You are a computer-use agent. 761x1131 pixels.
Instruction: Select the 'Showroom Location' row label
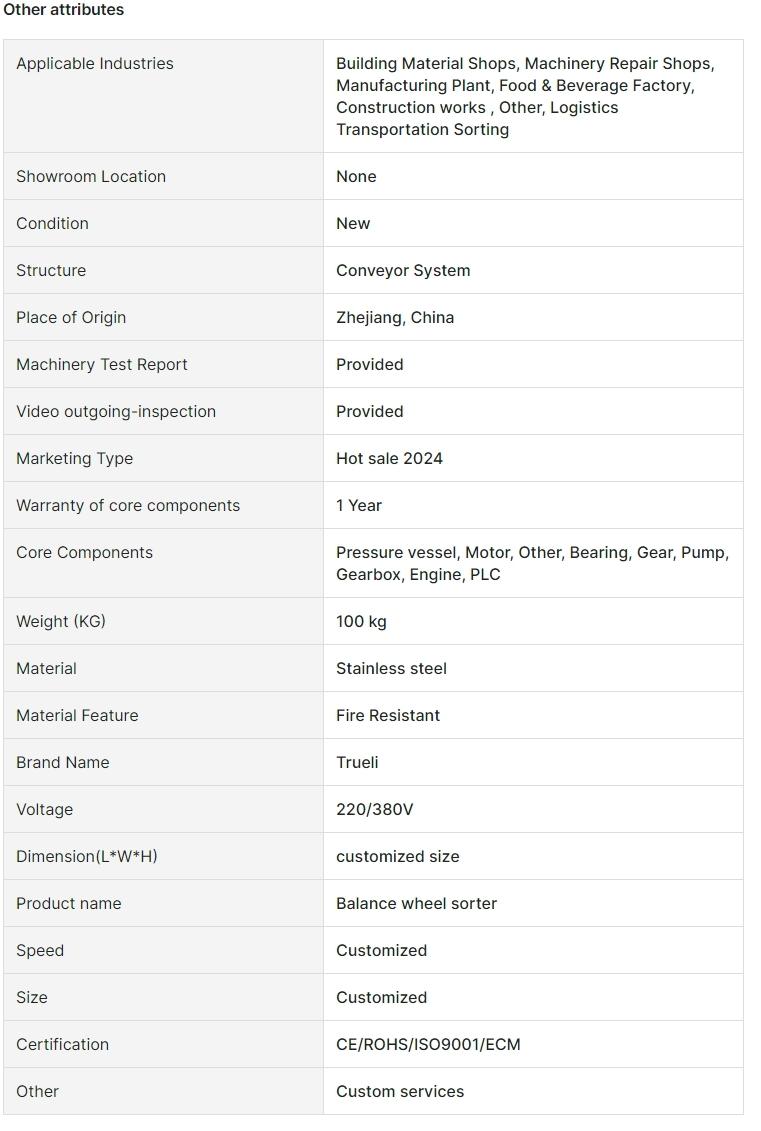[91, 177]
